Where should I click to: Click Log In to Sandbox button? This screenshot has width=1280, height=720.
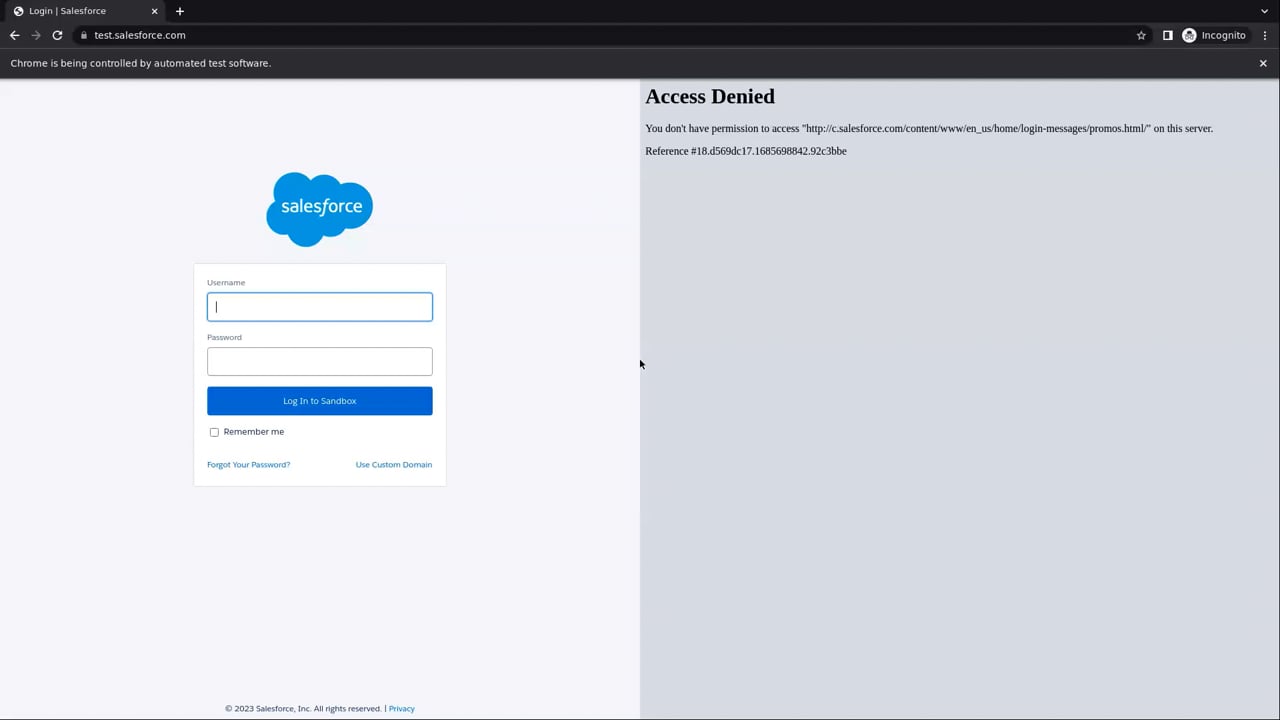click(320, 401)
